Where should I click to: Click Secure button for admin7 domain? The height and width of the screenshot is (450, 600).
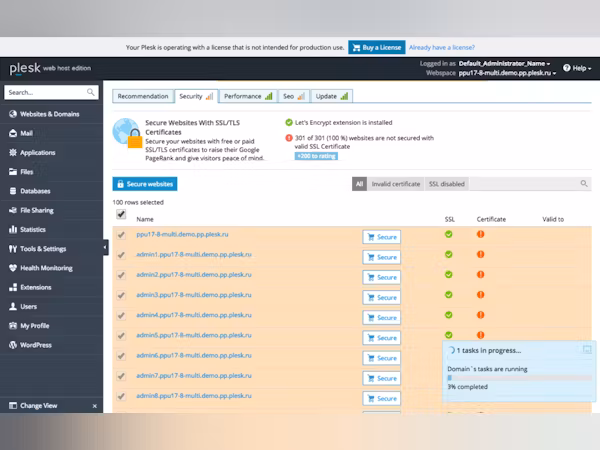click(382, 378)
